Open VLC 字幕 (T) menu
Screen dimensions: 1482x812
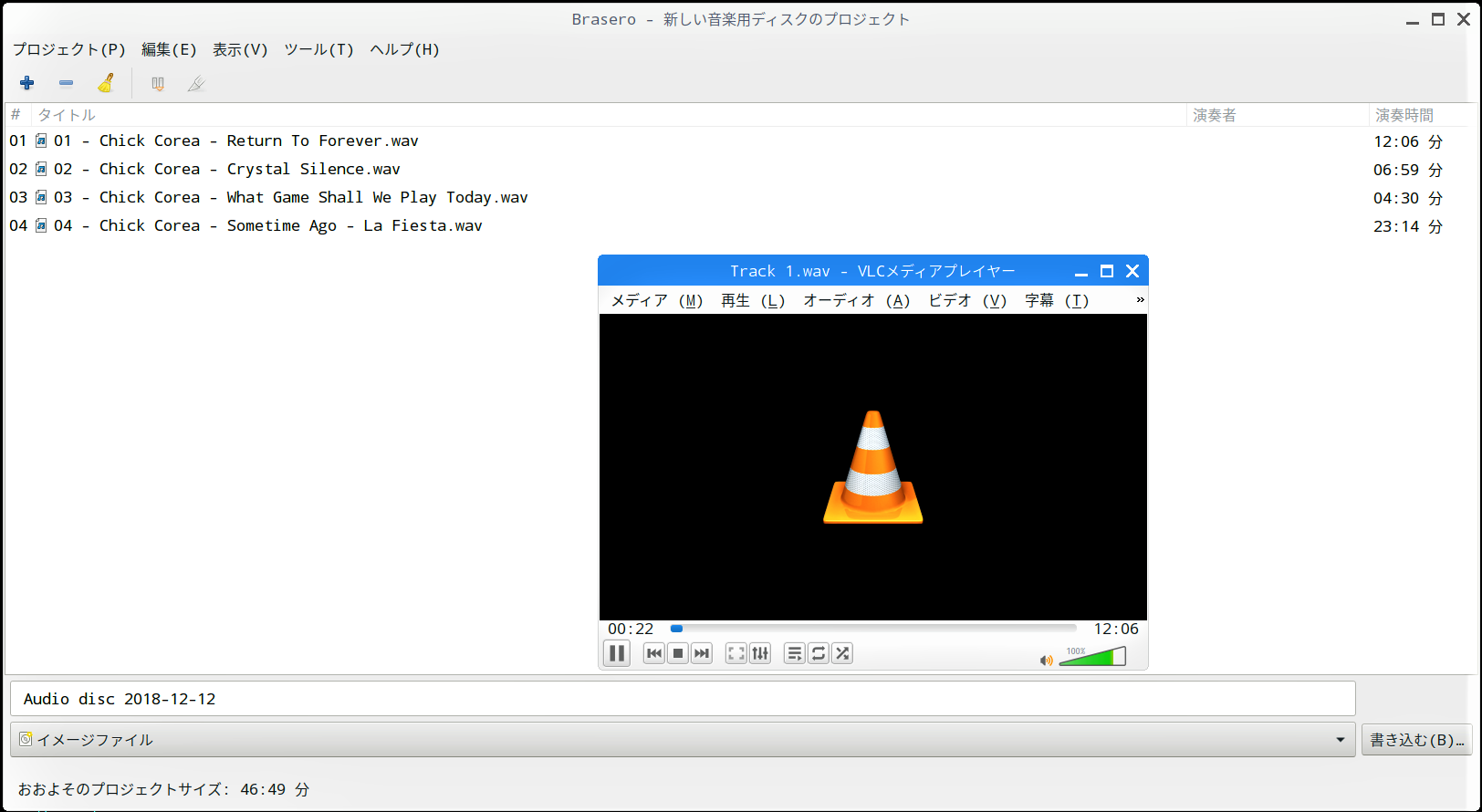pos(1057,300)
